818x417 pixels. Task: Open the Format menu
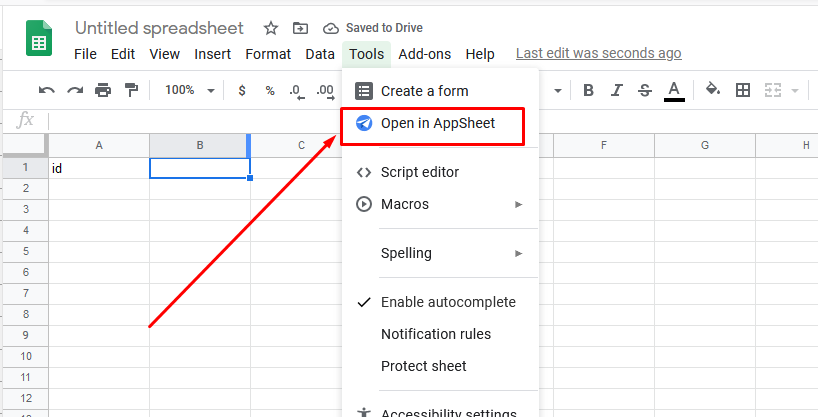pos(268,54)
